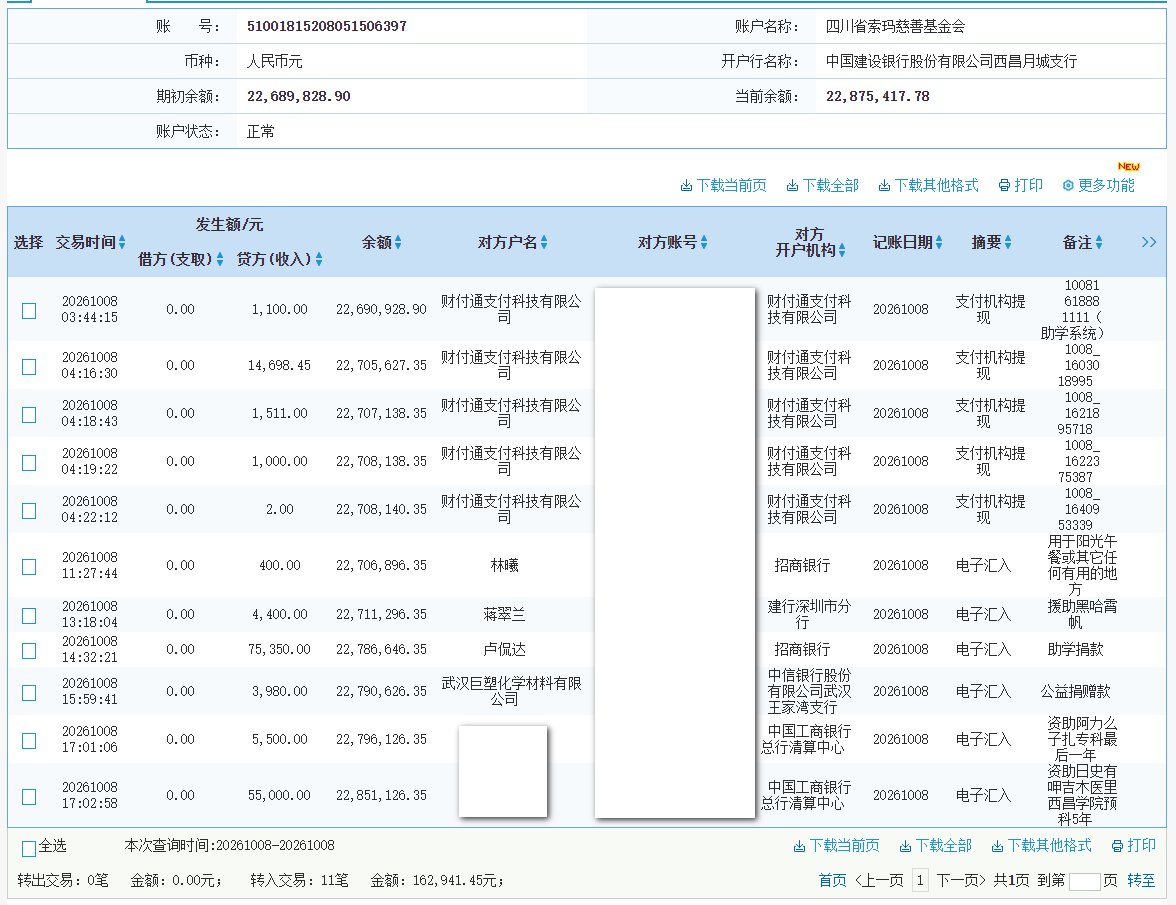Select opening balance 22,689,828.90
Image resolution: width=1176 pixels, height=905 pixels.
(x=298, y=96)
